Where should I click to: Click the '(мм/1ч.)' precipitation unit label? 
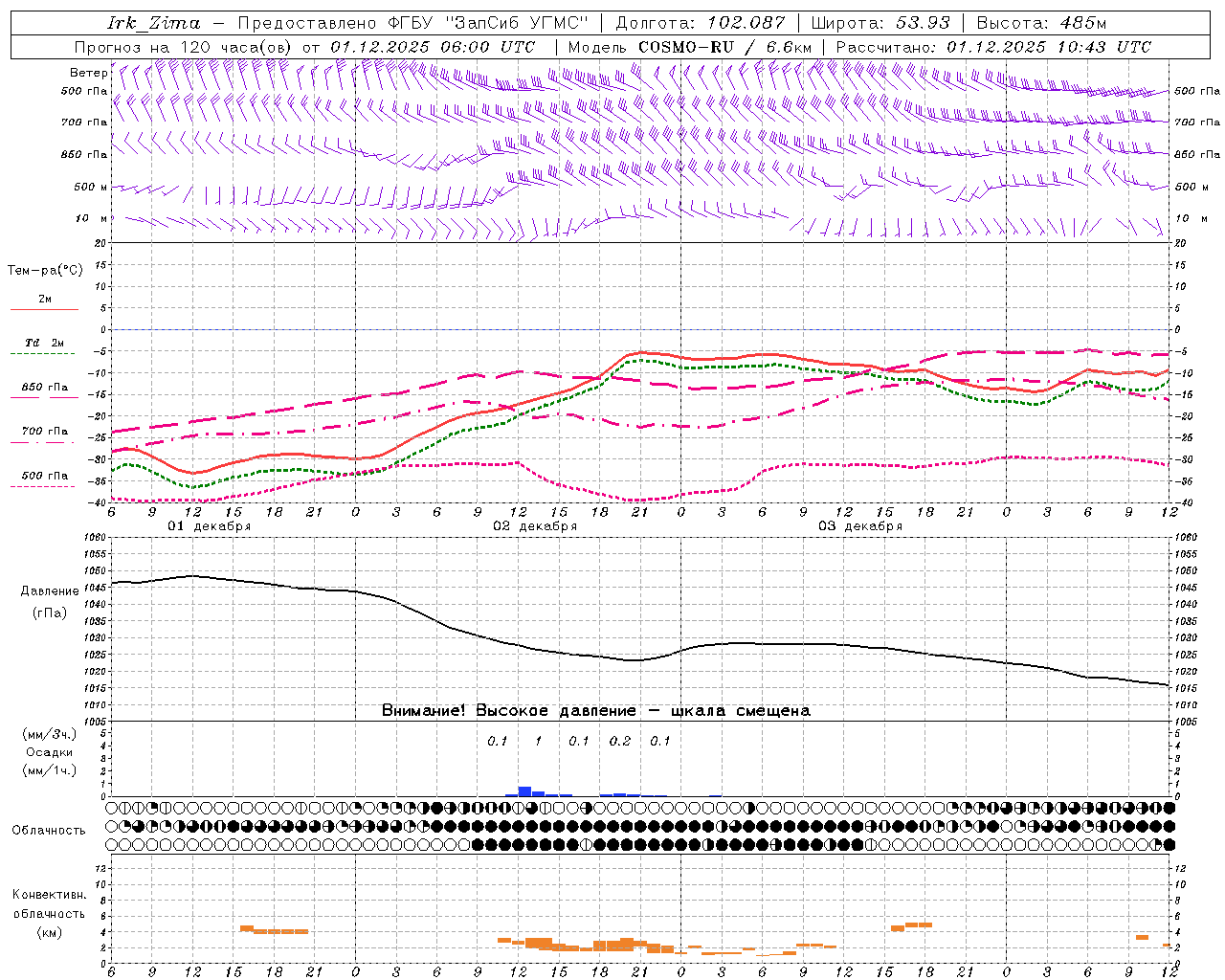coord(50,770)
